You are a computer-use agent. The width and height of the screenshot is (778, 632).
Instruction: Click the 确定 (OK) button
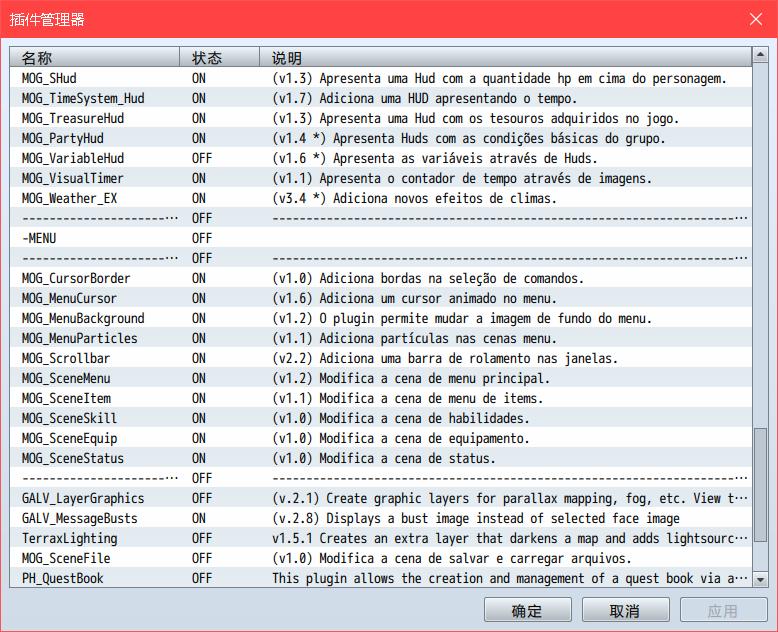tap(527, 610)
